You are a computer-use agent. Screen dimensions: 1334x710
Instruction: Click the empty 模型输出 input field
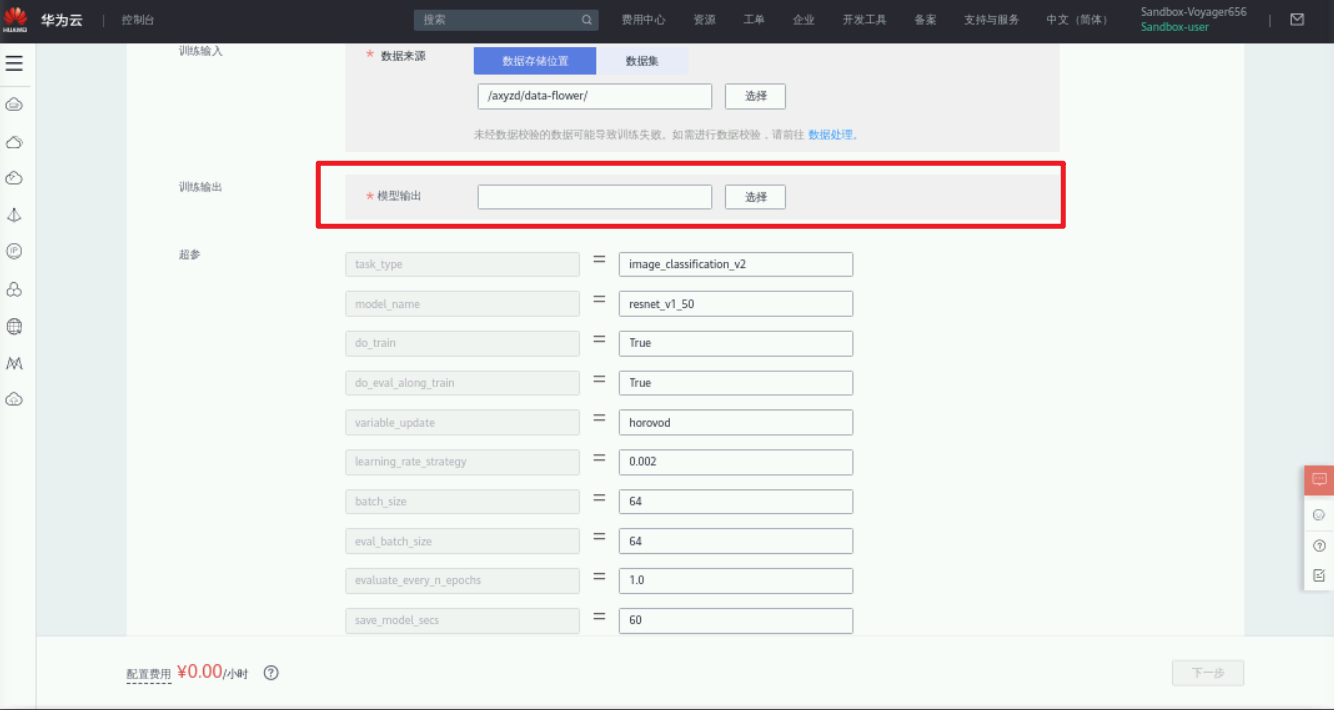595,197
